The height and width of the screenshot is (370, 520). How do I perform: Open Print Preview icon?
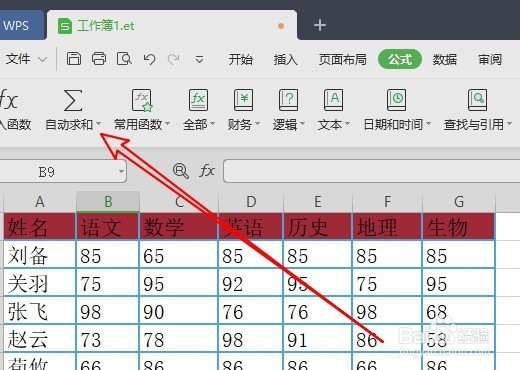pyautogui.click(x=124, y=59)
